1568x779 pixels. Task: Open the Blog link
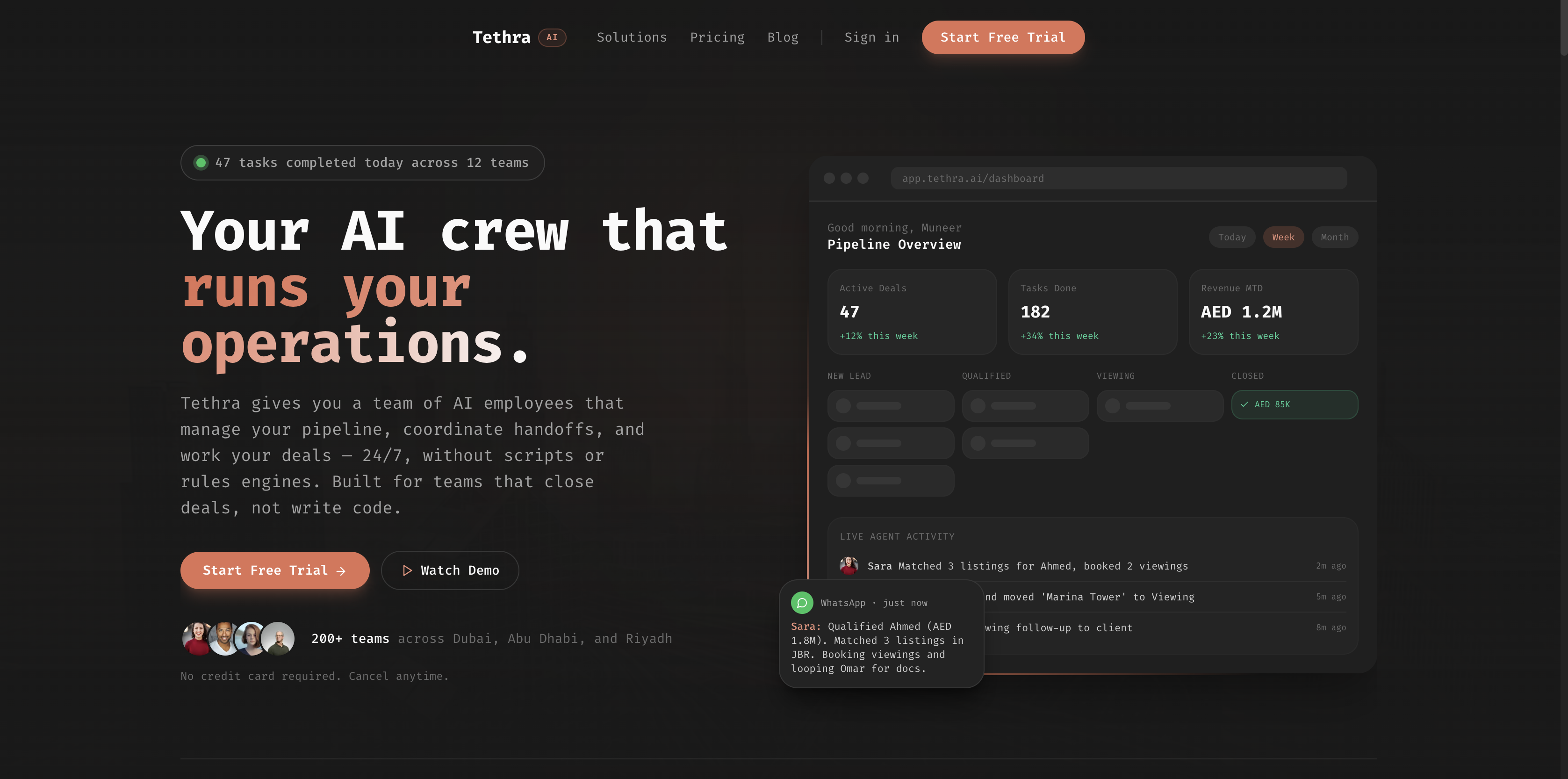[782, 37]
